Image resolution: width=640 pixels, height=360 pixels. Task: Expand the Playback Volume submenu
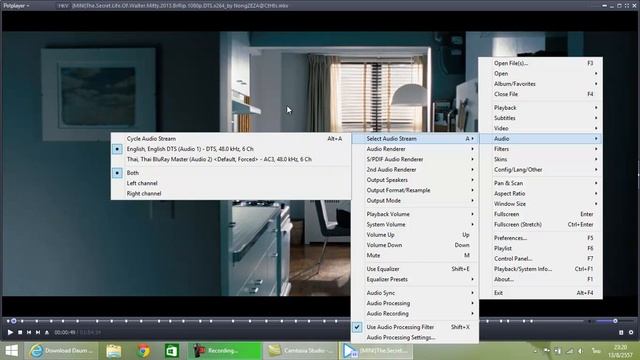[x=415, y=214]
